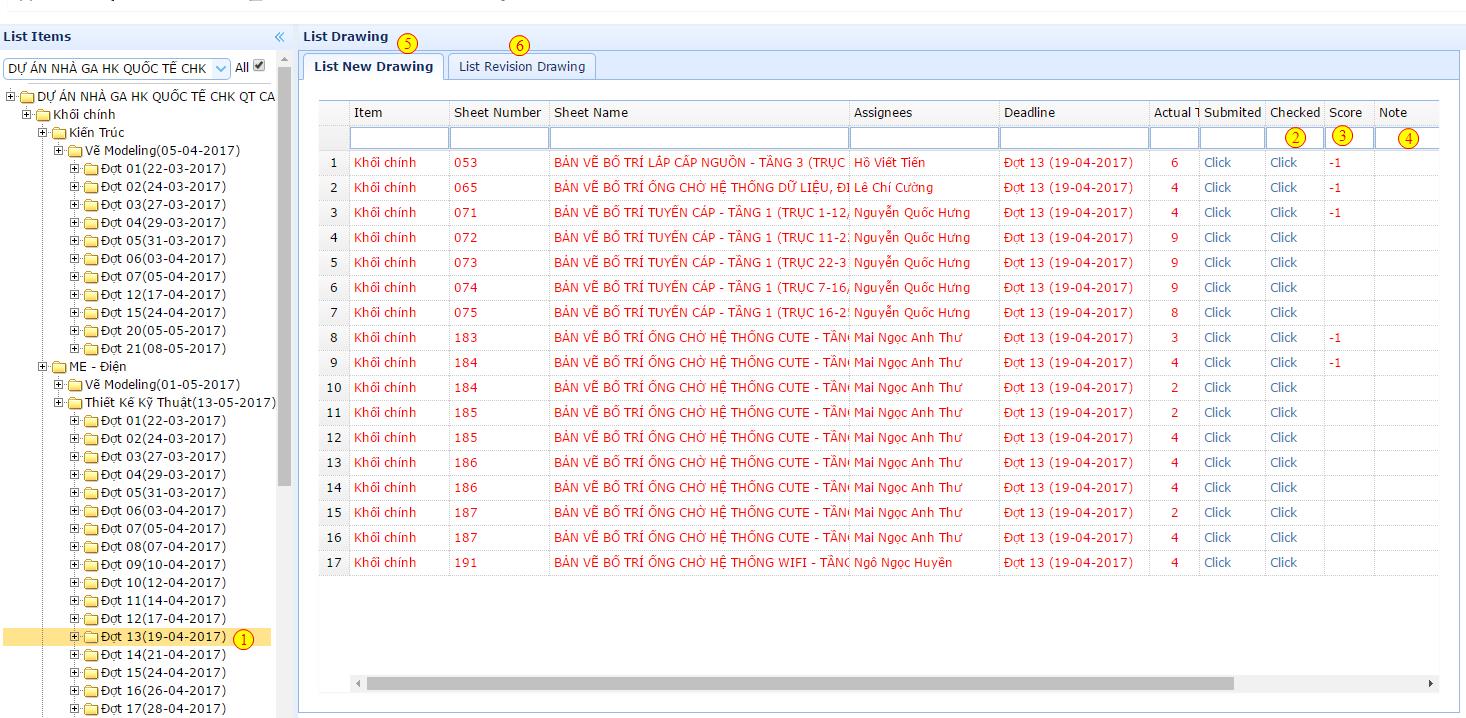Screen dimensions: 1466x718
Task: Click right arrow of grid horizontal scrollbar
Action: (1431, 684)
